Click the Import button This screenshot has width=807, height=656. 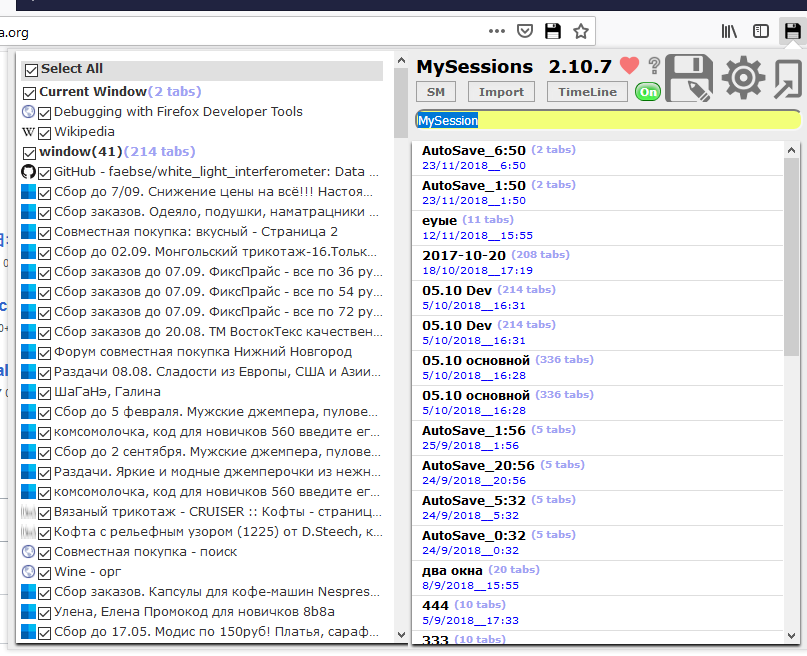[x=501, y=92]
